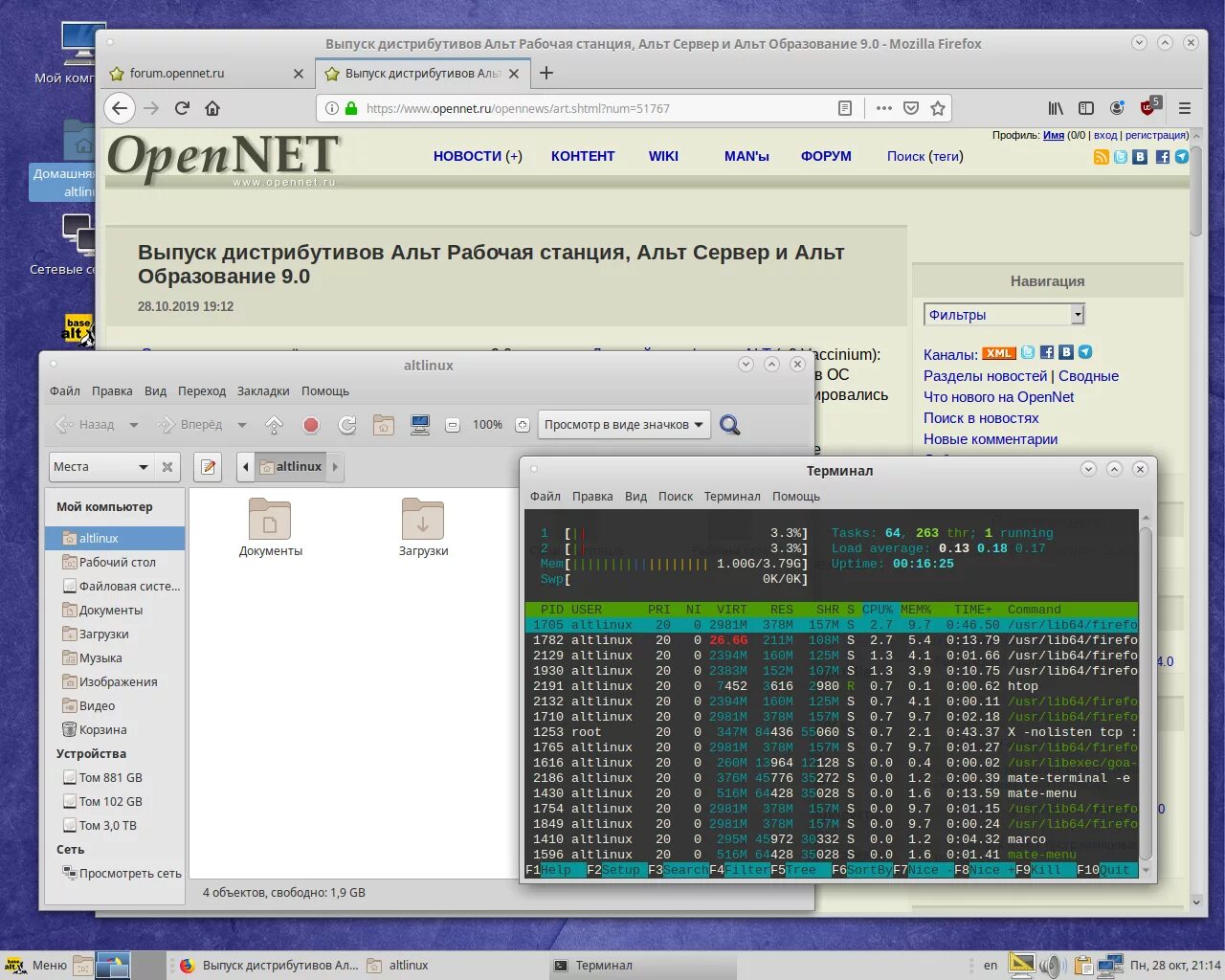Image resolution: width=1225 pixels, height=980 pixels.
Task: Reload the current Firefox page
Action: 182,108
